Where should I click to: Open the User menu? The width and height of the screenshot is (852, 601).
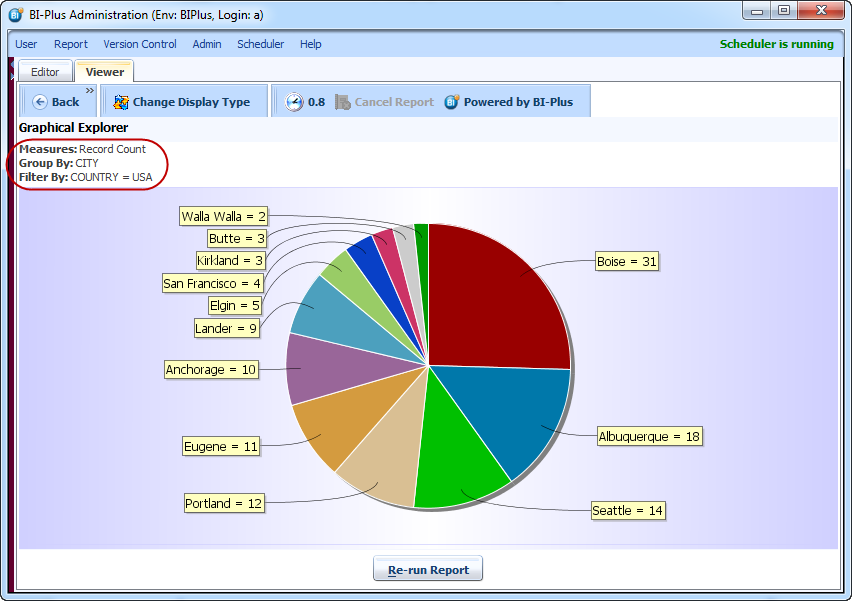pos(26,44)
